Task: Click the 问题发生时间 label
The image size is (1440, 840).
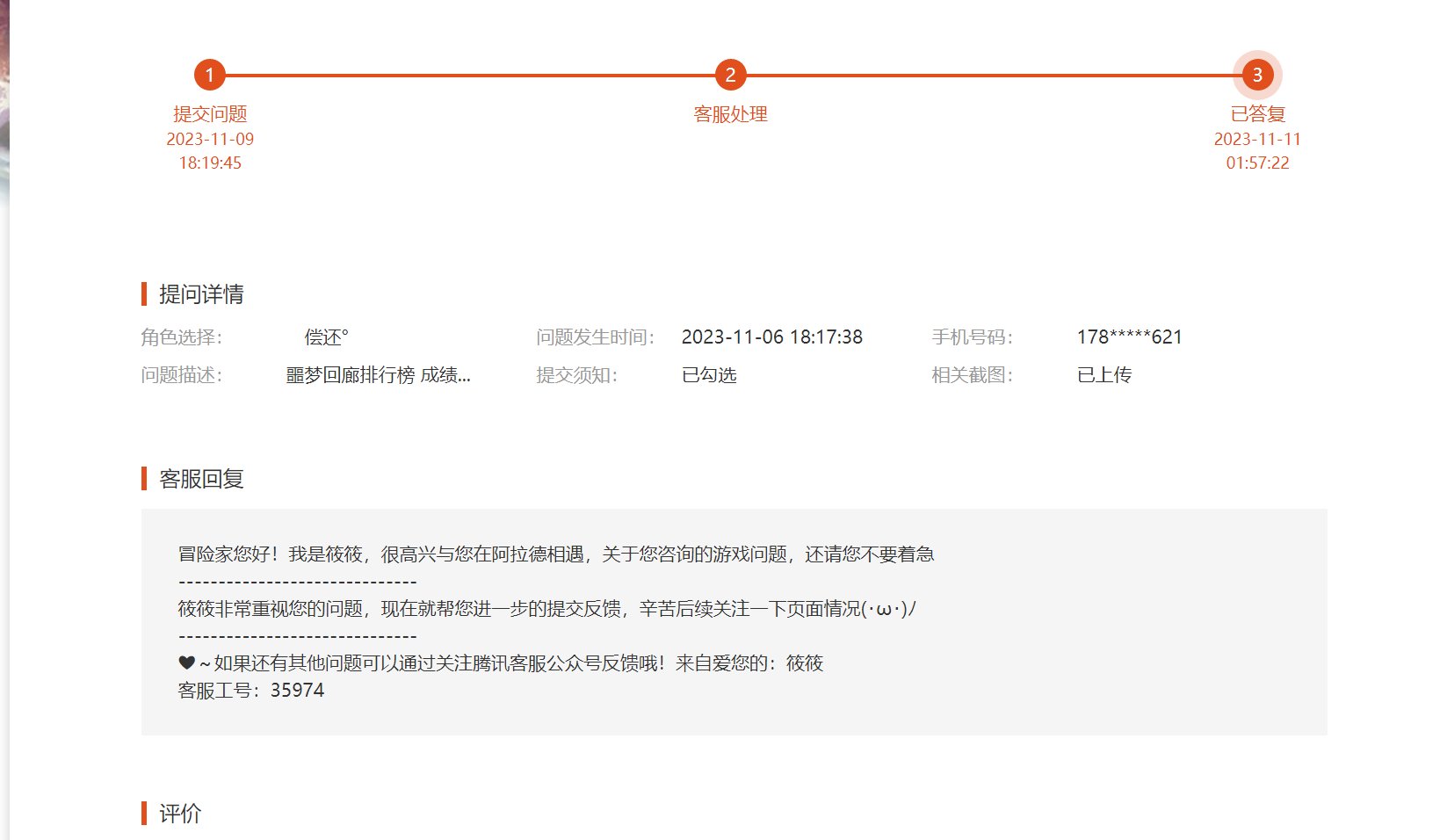Action: click(596, 337)
